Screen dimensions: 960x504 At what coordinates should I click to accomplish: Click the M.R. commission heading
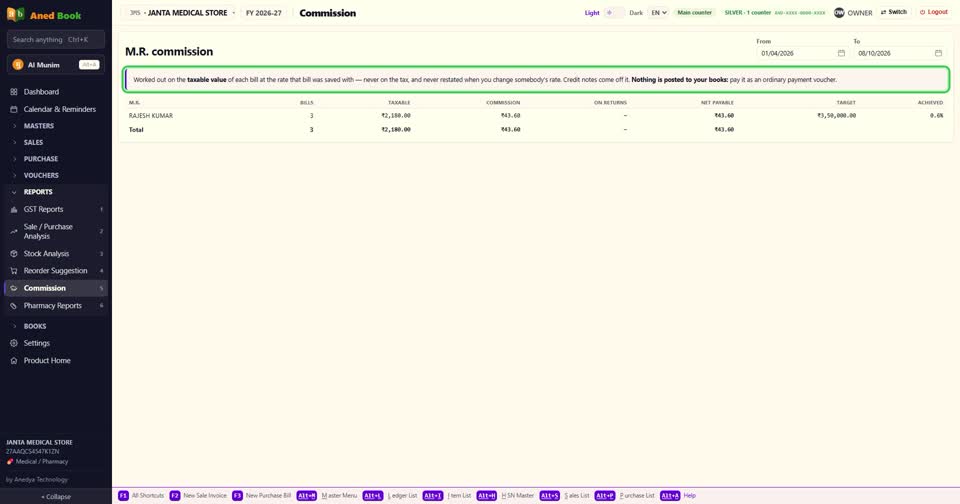click(x=169, y=51)
